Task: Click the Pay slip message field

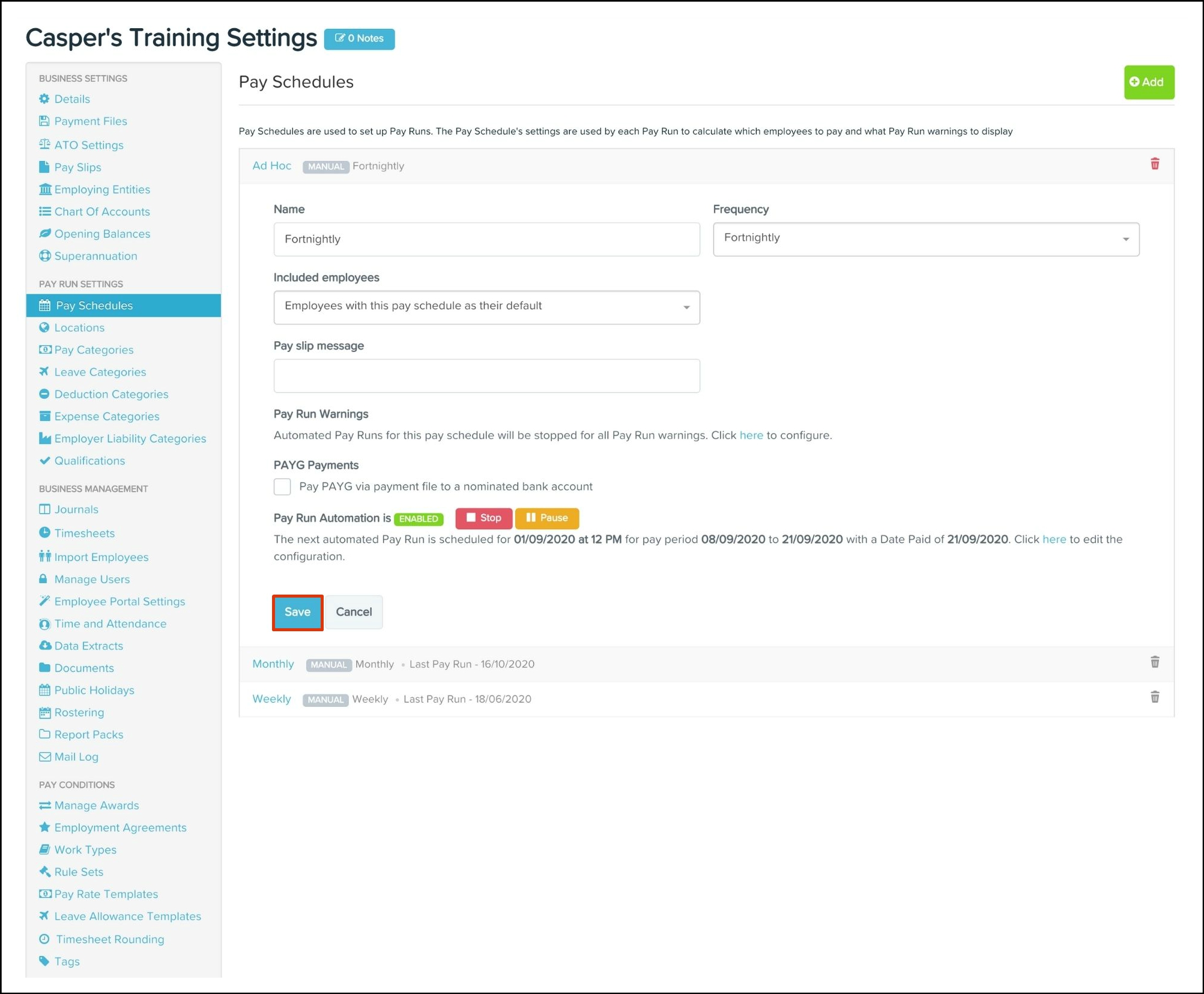Action: 486,376
